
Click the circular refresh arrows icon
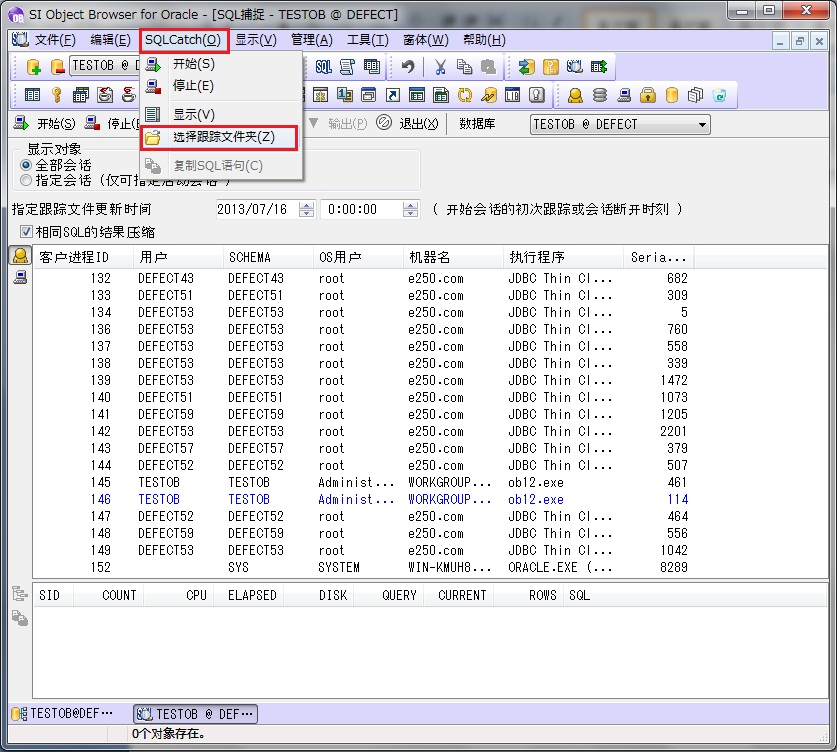pyautogui.click(x=465, y=96)
